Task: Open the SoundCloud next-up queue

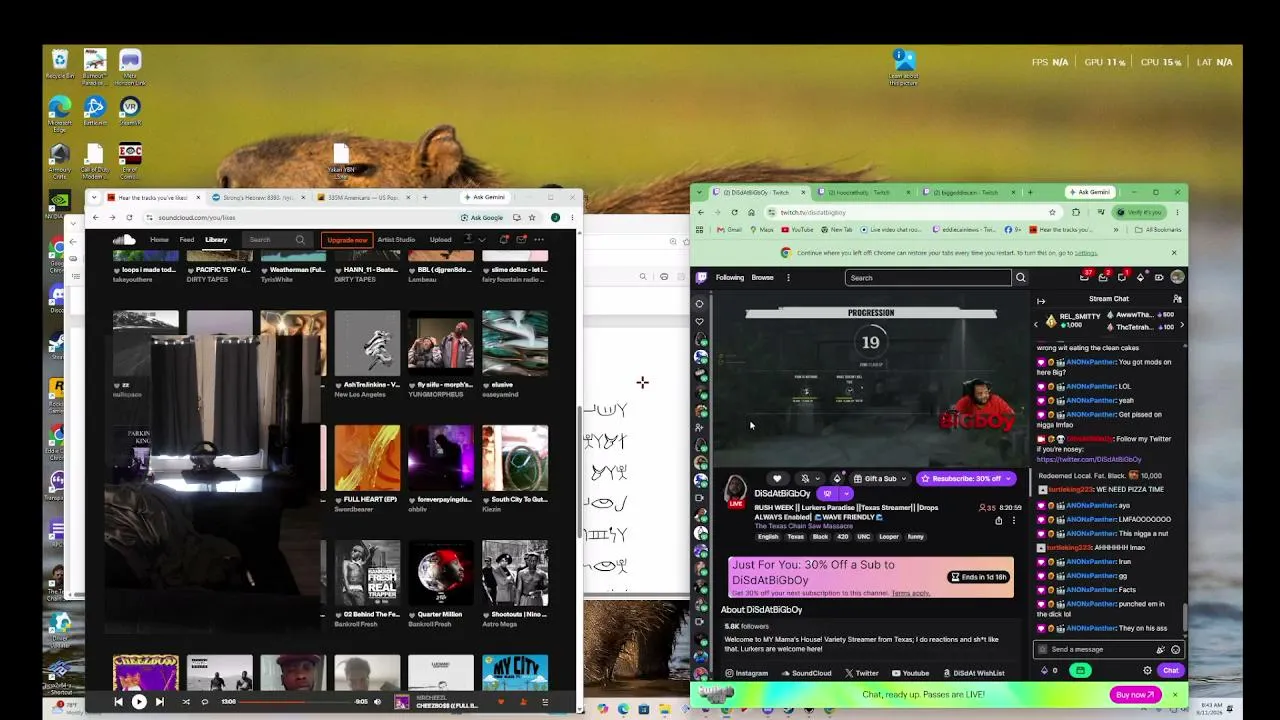Action: click(x=545, y=702)
